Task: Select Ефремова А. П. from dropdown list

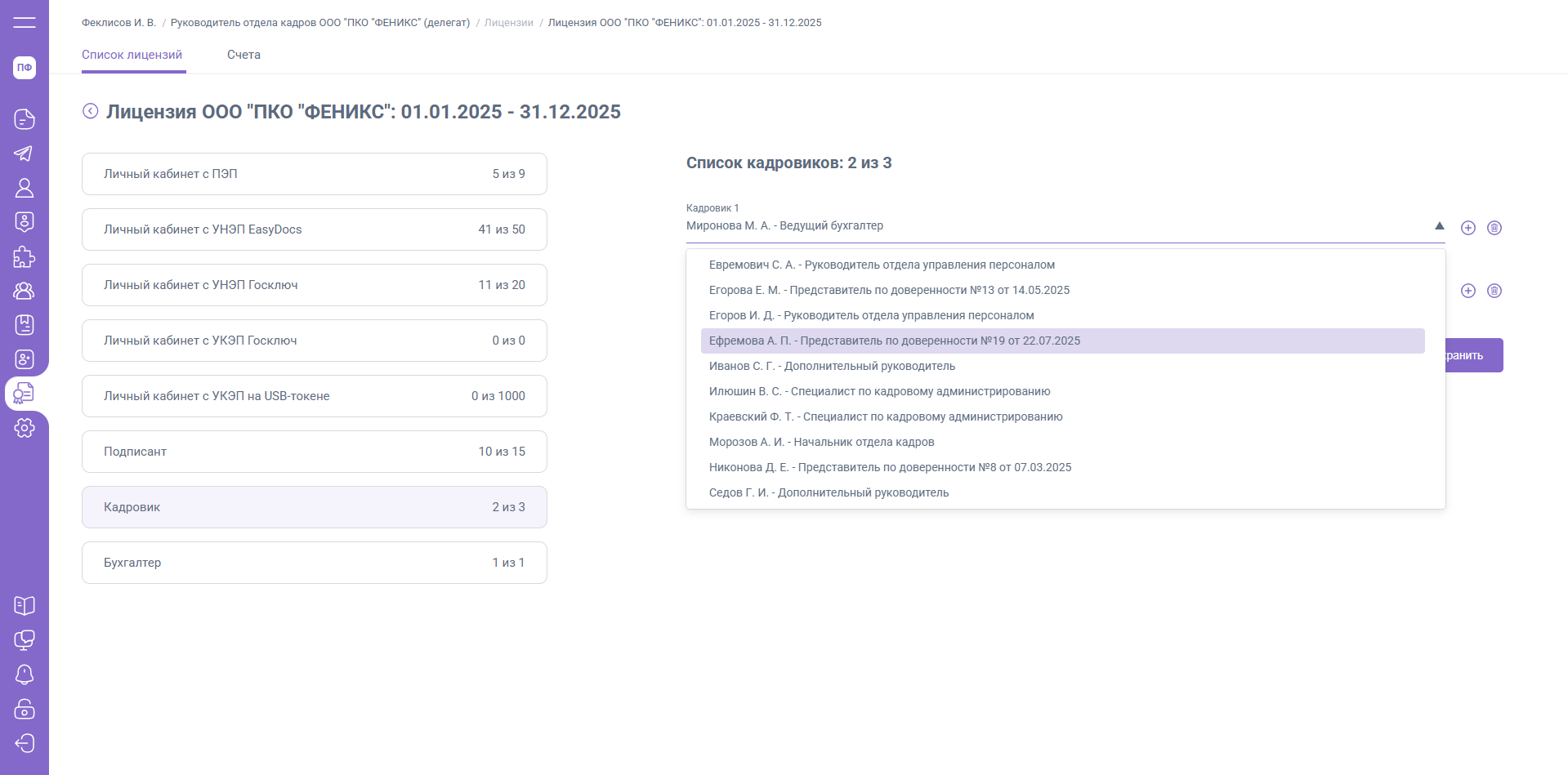Action: pos(895,341)
